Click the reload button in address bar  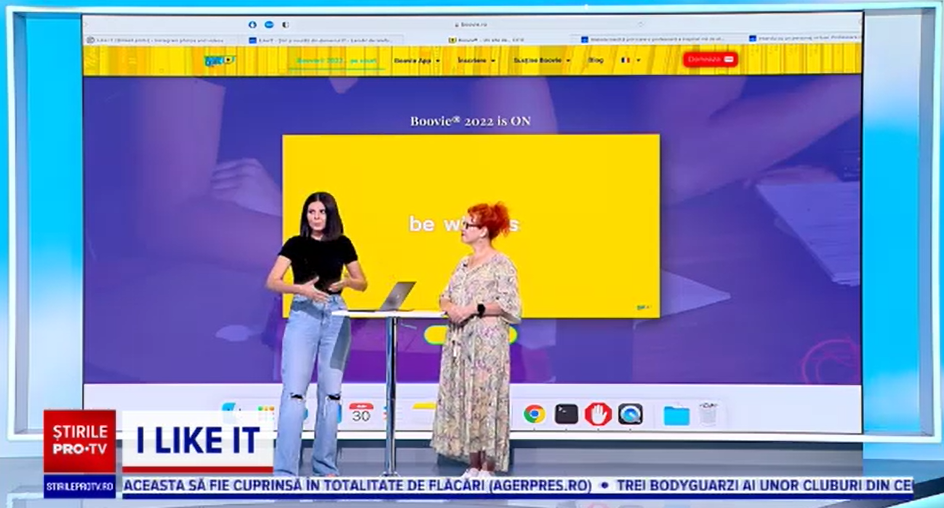coord(640,25)
